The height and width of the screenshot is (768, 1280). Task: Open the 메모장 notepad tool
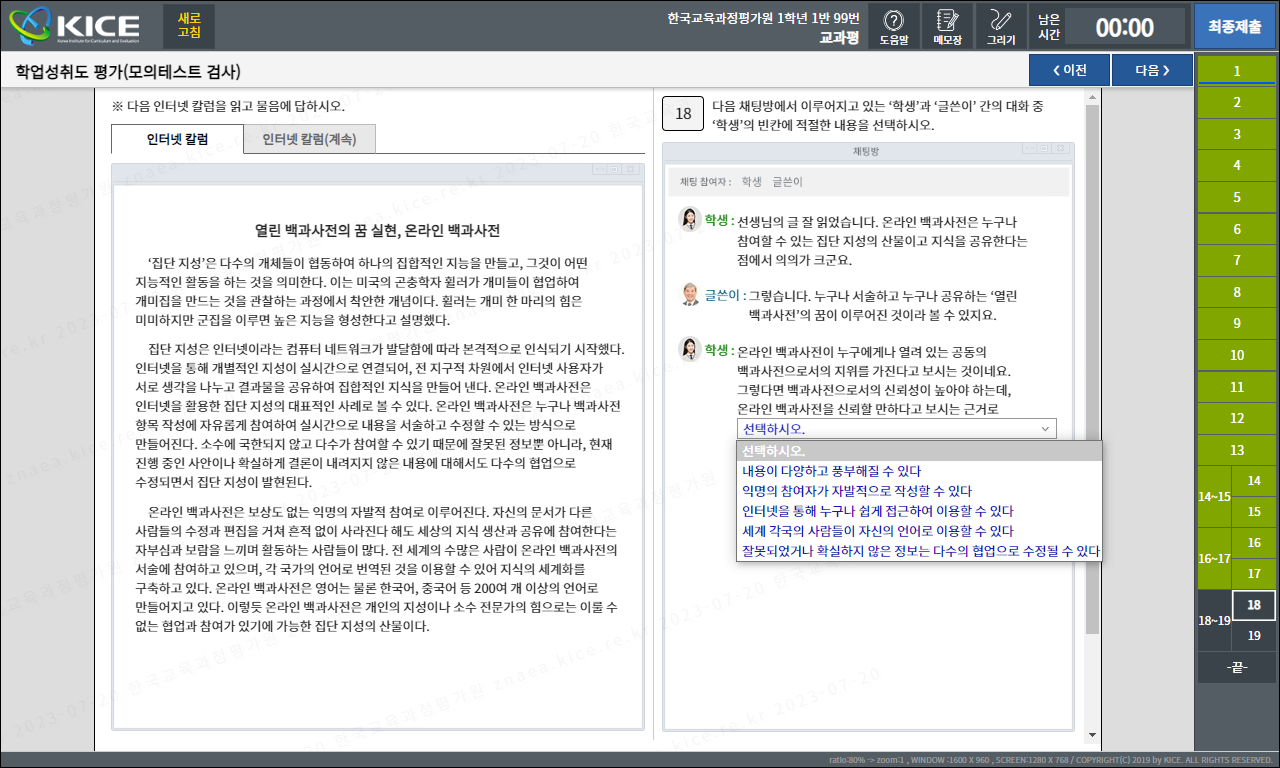947,26
